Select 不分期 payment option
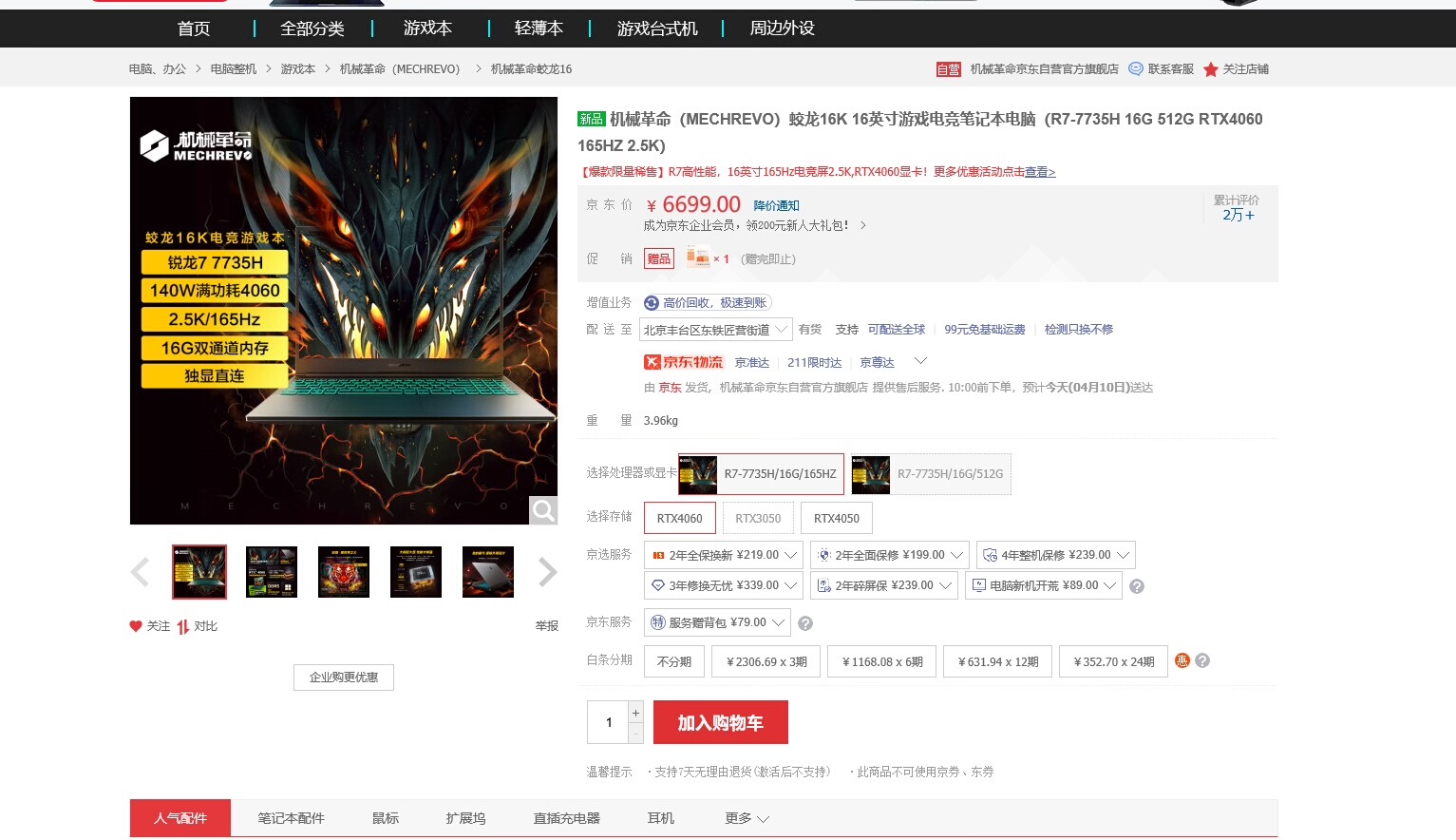The height and width of the screenshot is (840, 1456). pyautogui.click(x=674, y=661)
